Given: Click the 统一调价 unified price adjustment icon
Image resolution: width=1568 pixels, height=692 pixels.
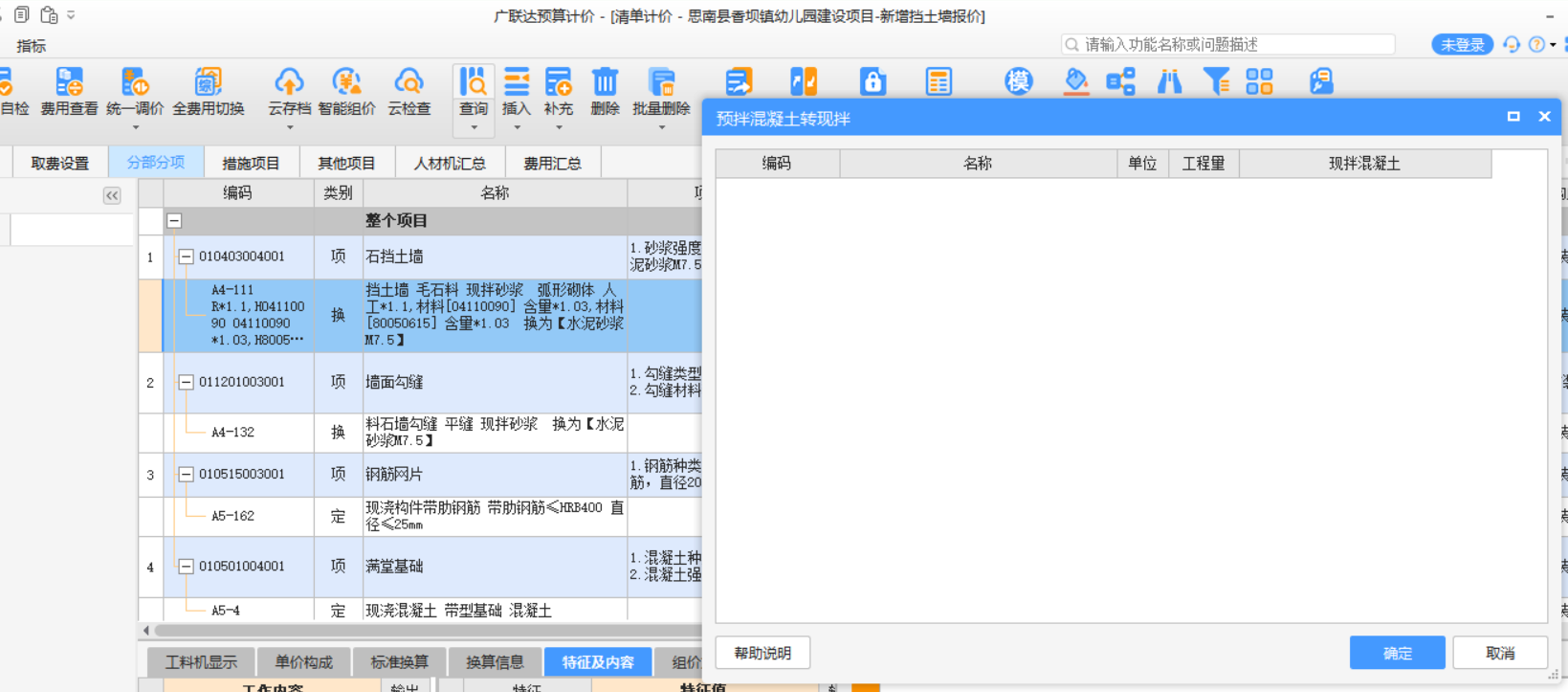Looking at the screenshot, I should (134, 82).
